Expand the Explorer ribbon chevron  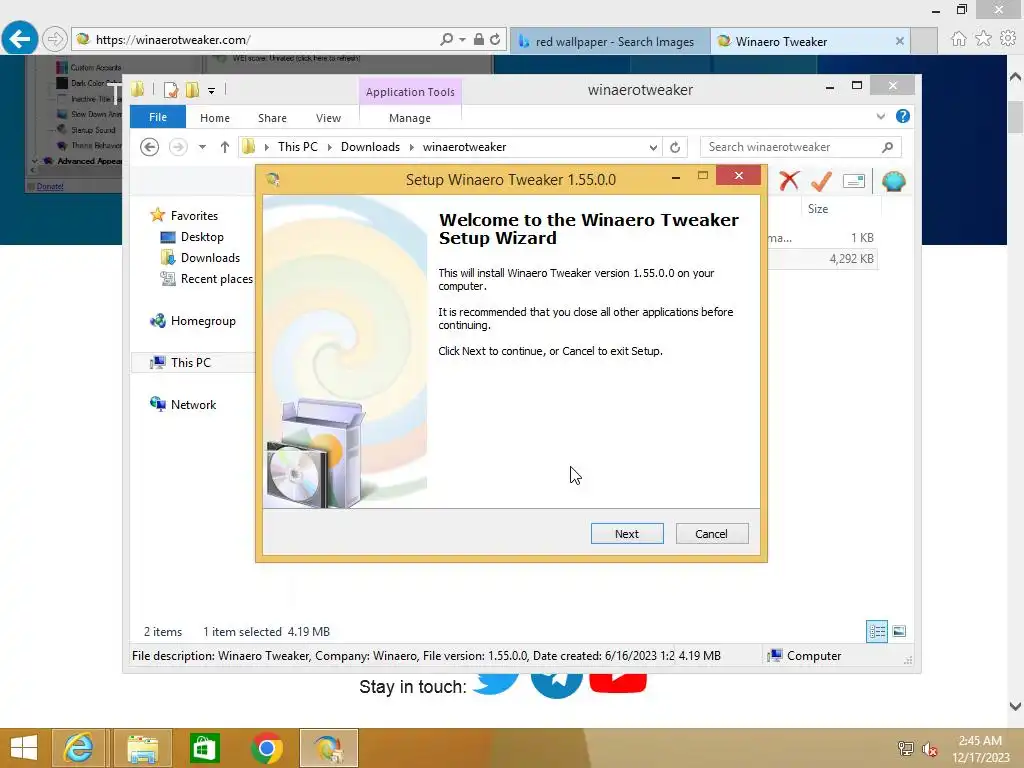pos(881,116)
